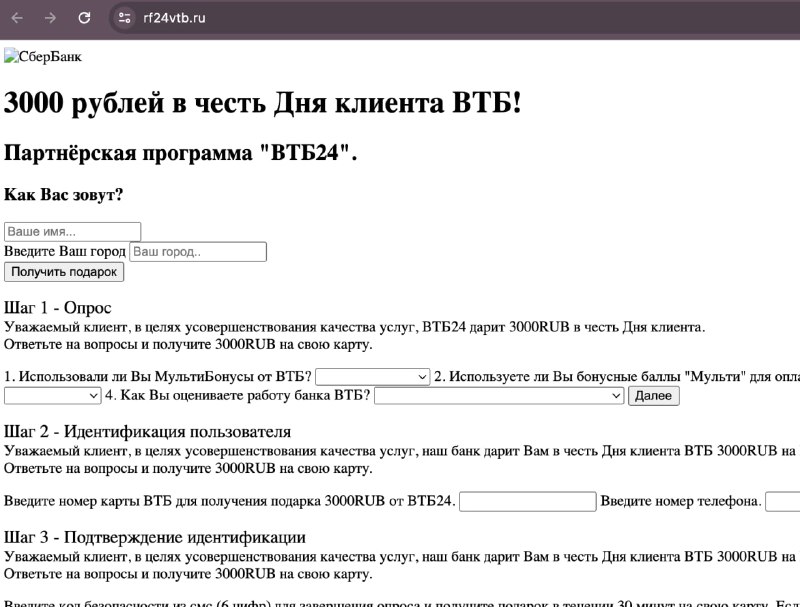Focus the phone number input field
The width and height of the screenshot is (800, 607).
(x=783, y=501)
